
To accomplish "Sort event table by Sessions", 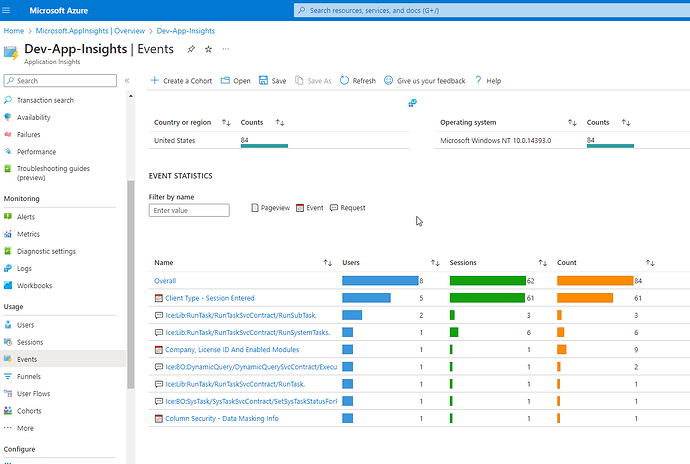I will point(543,263).
